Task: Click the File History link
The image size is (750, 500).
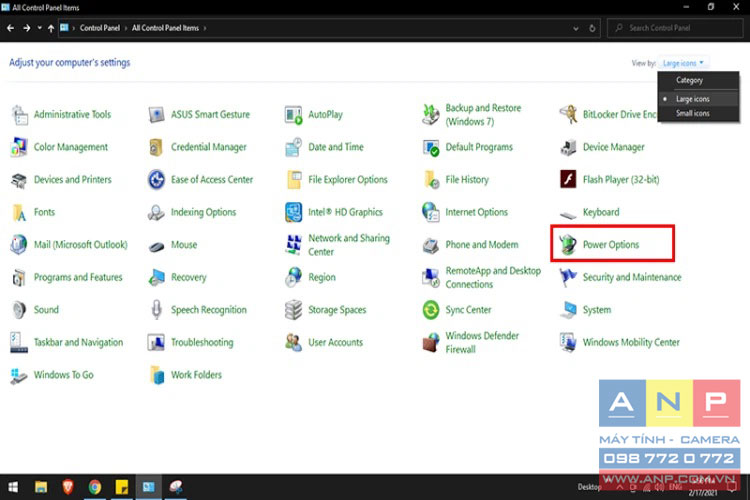Action: [467, 180]
